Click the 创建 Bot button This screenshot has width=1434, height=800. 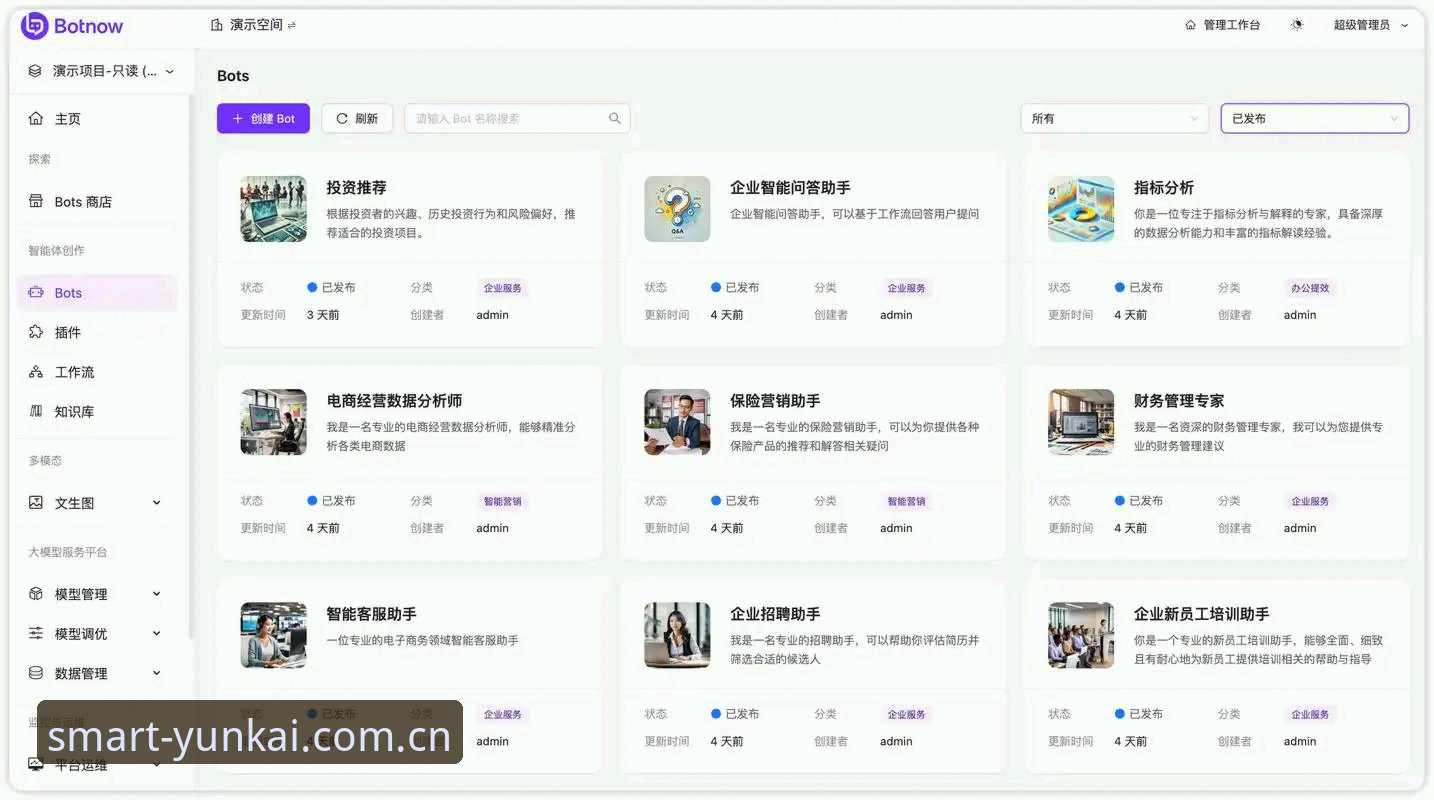point(263,118)
